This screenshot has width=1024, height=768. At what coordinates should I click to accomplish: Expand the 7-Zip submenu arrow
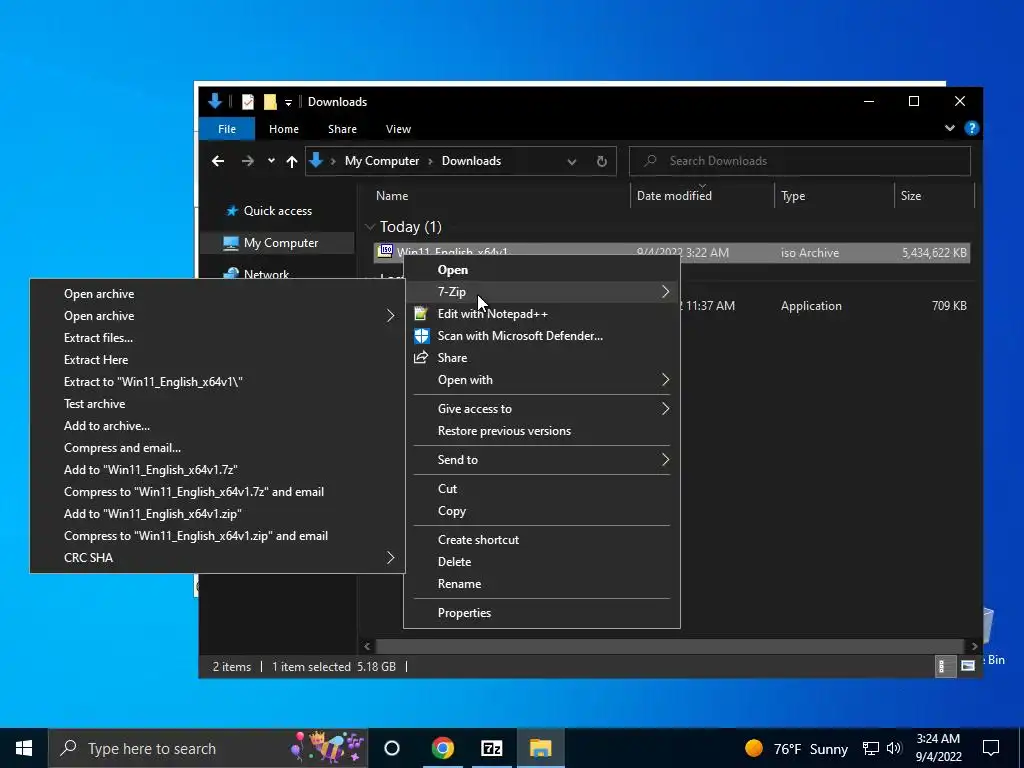[665, 292]
